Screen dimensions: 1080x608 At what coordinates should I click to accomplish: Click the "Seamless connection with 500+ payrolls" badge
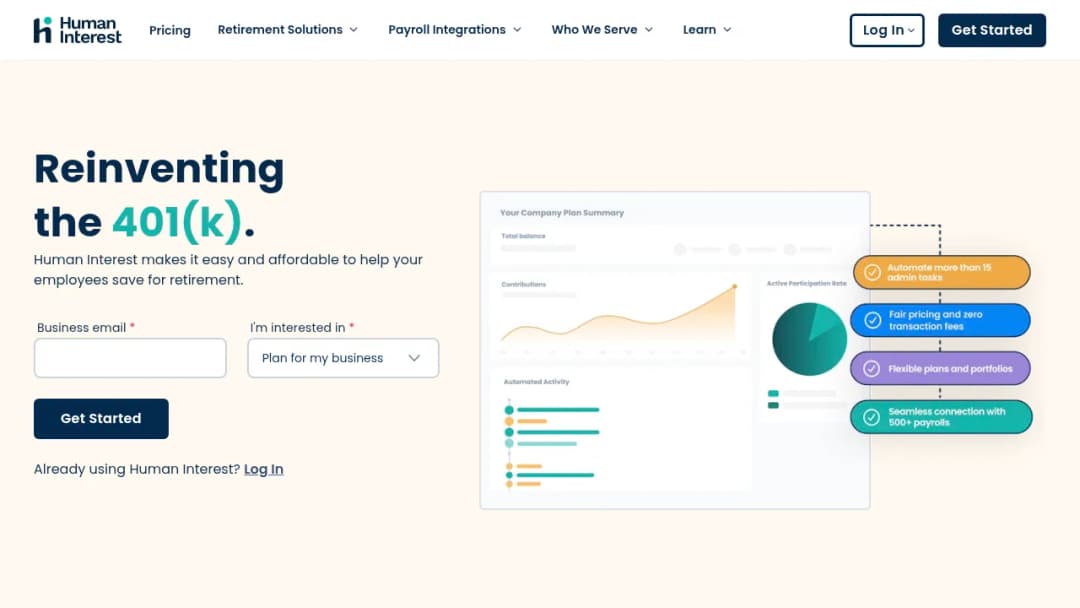click(941, 417)
